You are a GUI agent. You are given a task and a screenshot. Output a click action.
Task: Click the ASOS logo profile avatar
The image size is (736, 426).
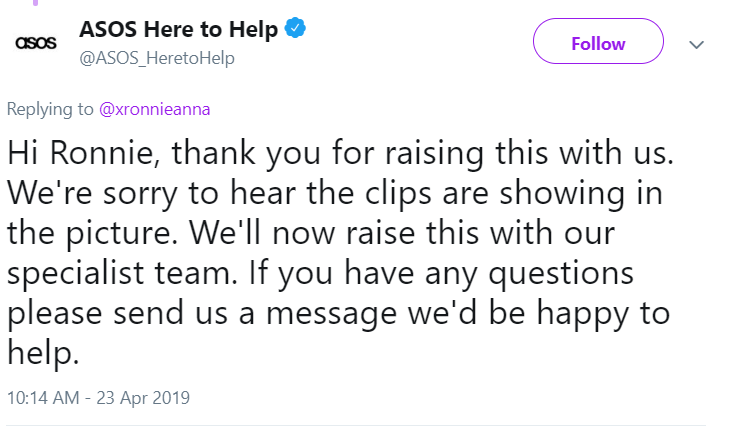33,44
